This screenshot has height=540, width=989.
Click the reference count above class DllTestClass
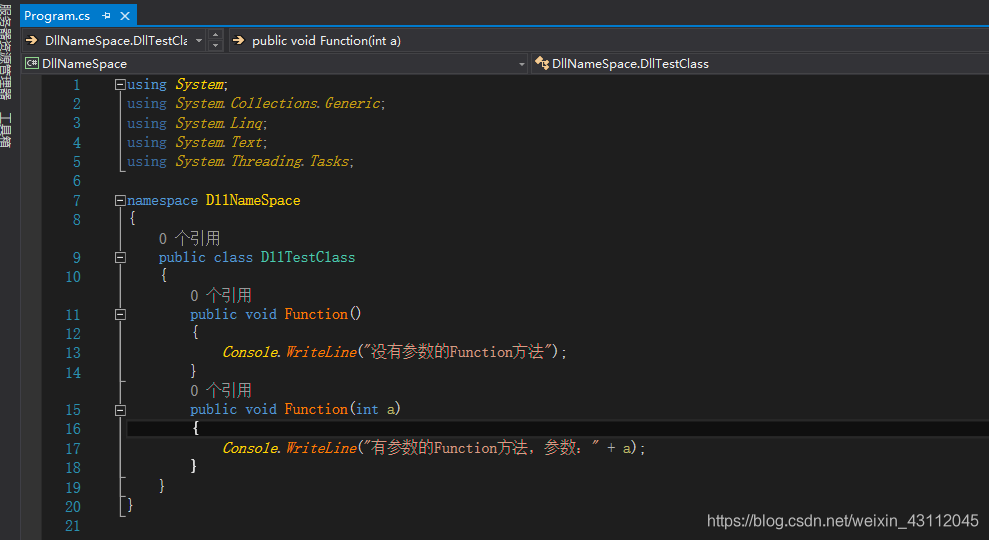tap(189, 238)
